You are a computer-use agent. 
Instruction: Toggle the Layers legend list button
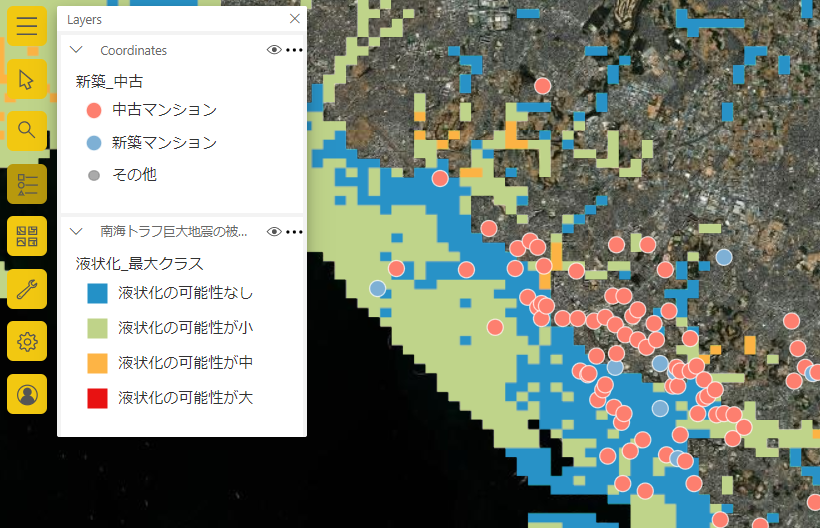click(x=27, y=184)
